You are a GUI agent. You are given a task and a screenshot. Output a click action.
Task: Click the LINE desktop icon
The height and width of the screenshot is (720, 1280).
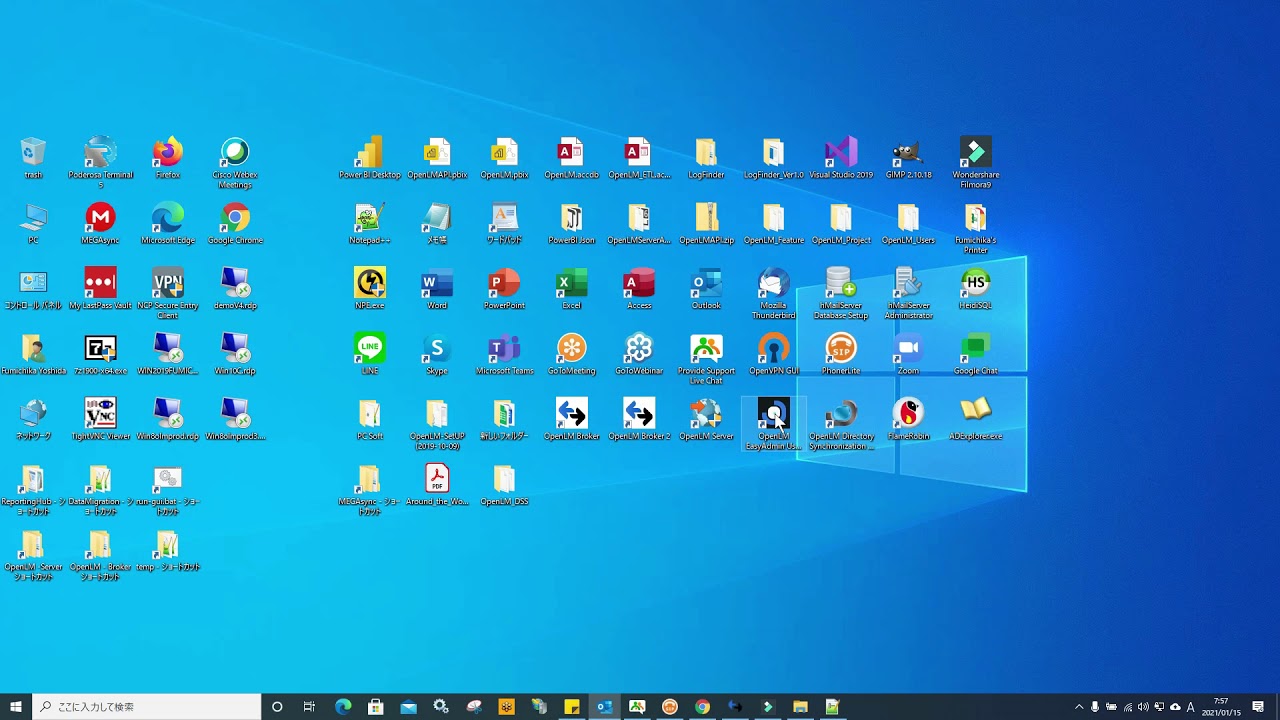370,354
